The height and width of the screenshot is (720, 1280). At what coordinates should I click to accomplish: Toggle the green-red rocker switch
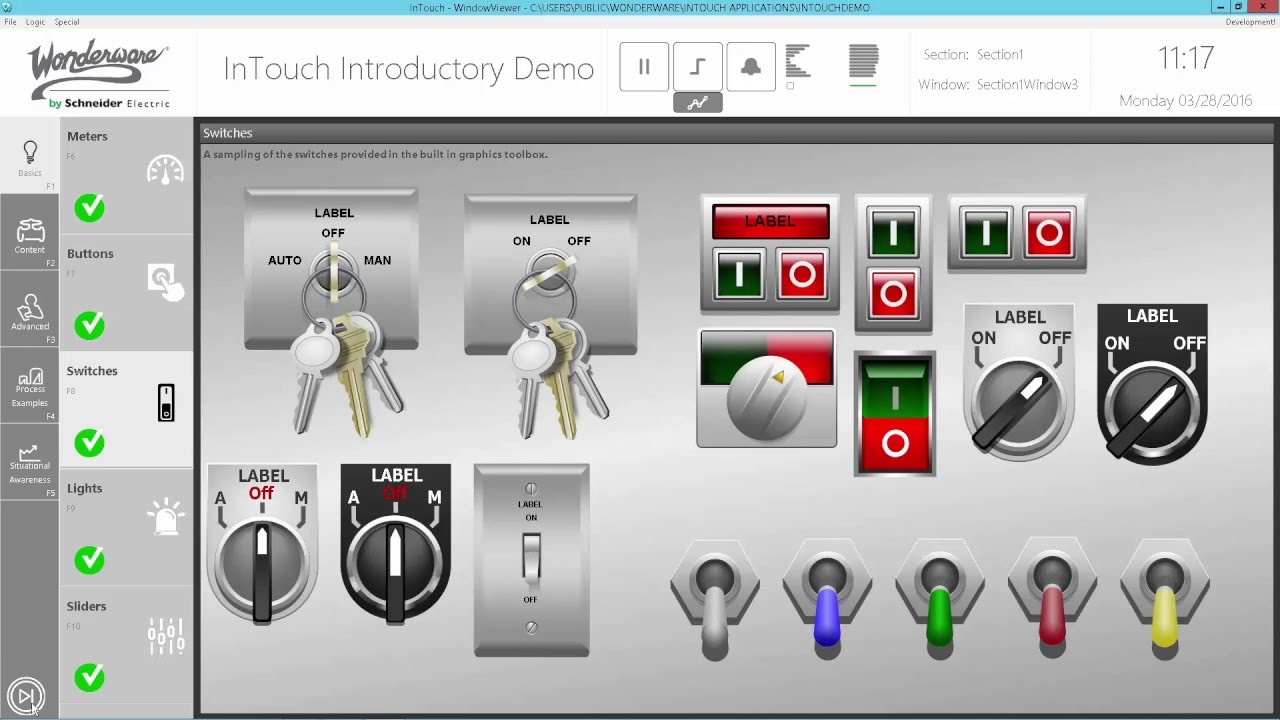click(x=895, y=413)
